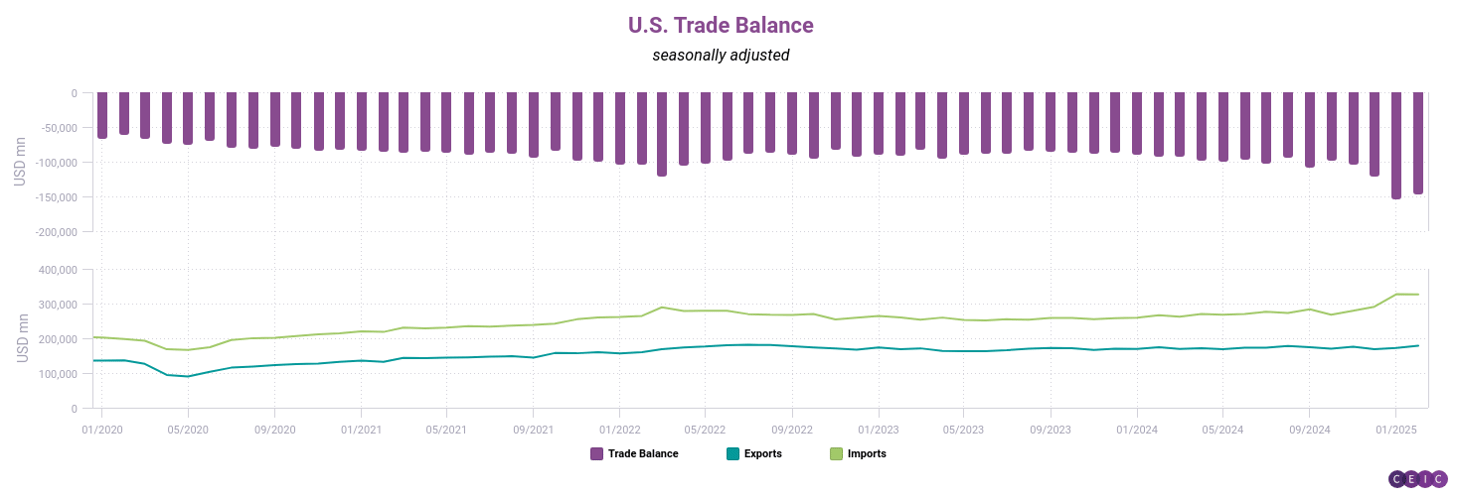Toggle the Trade Balance series label

click(643, 454)
